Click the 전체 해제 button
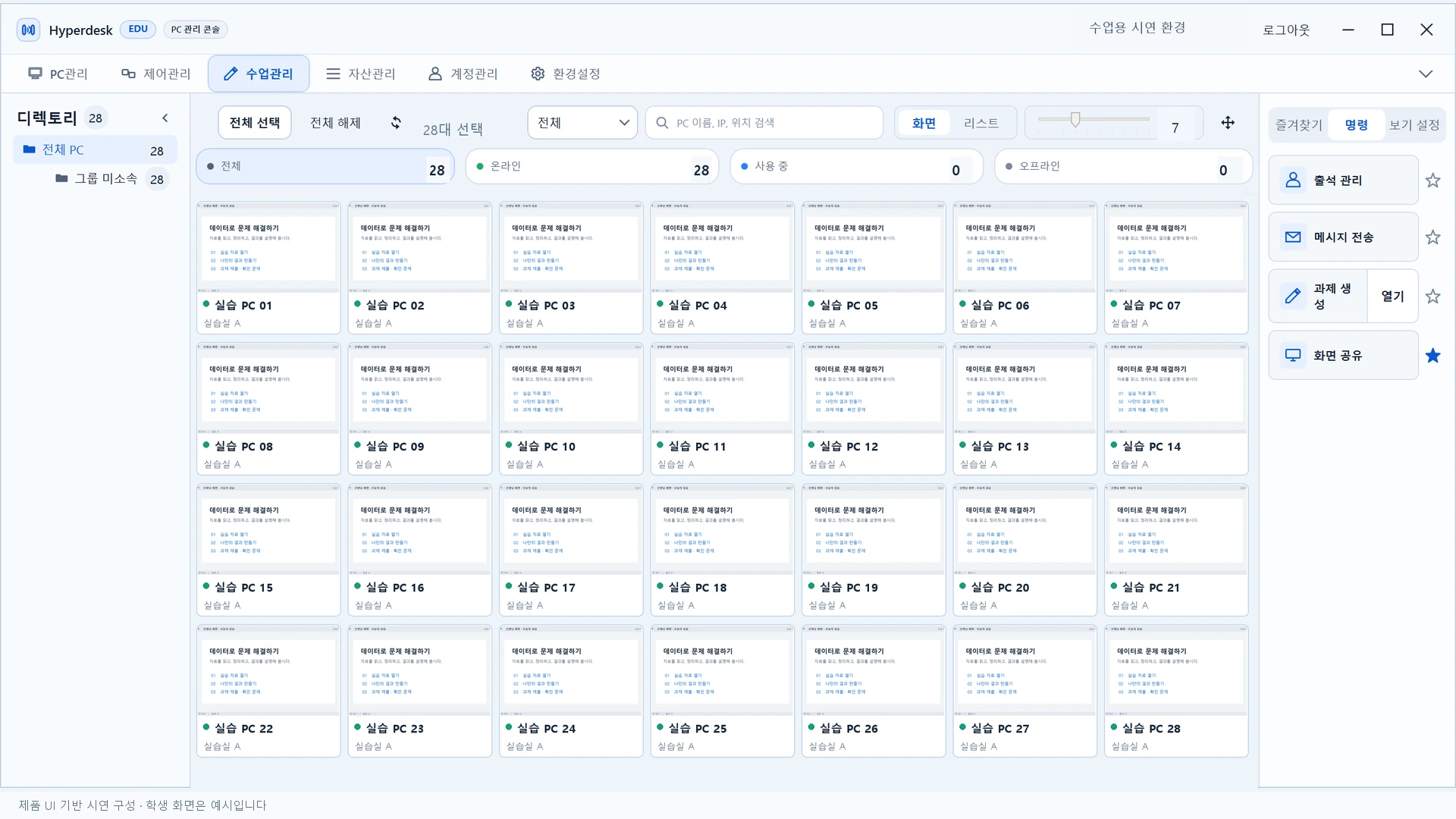1456x819 pixels. pos(335,123)
